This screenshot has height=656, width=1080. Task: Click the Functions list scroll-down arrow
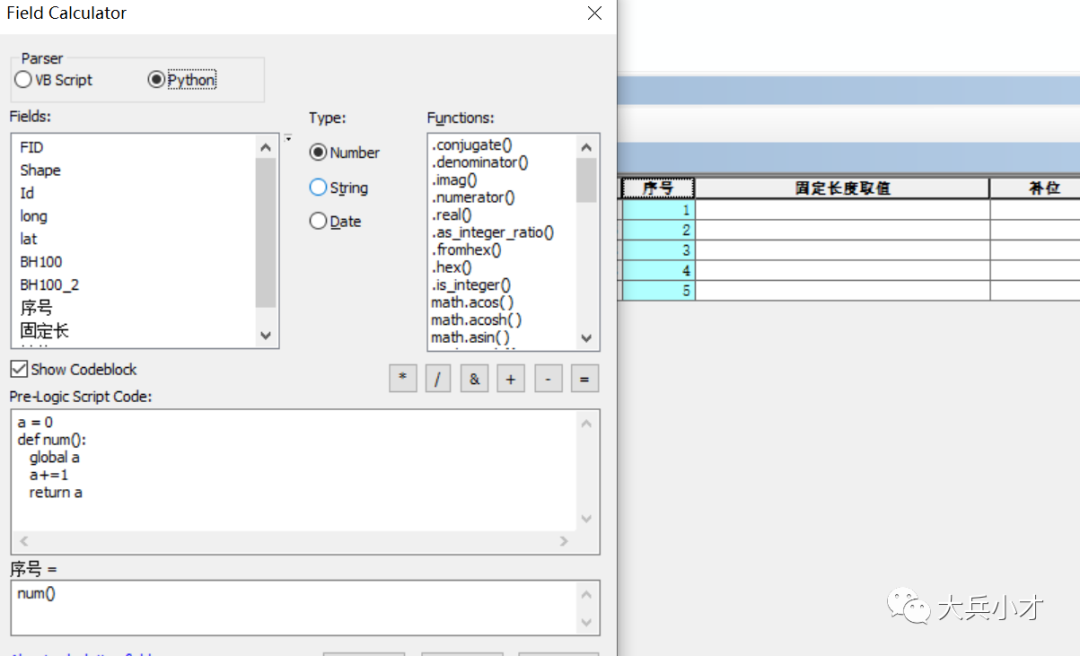pos(586,338)
